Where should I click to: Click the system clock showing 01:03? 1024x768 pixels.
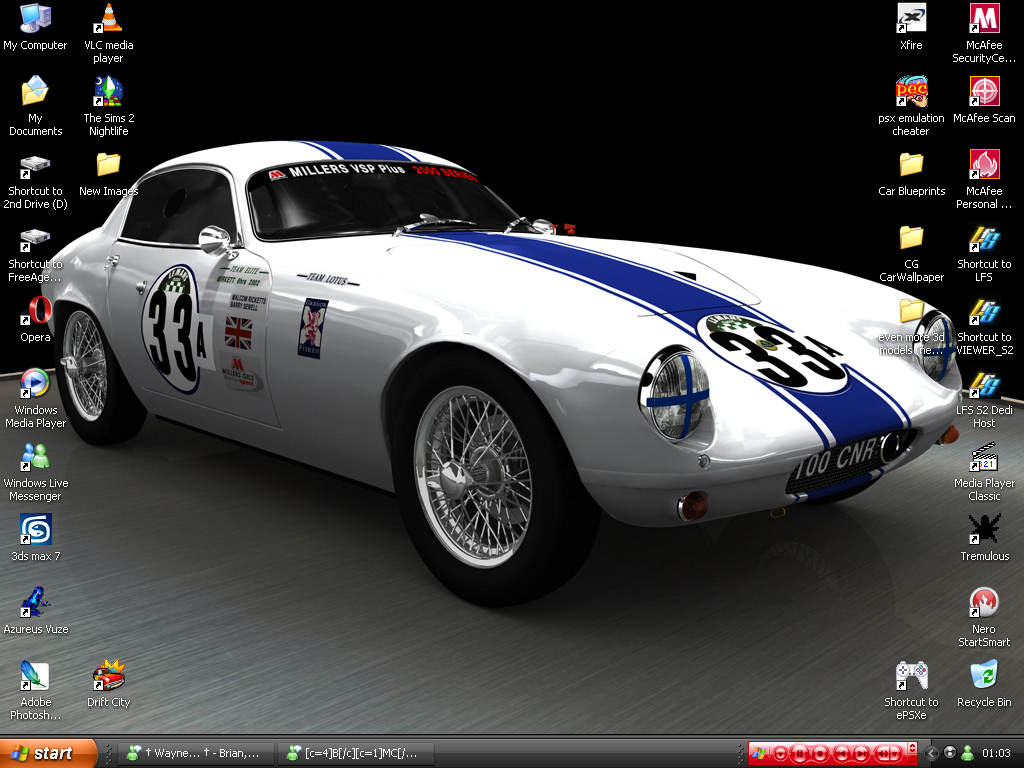click(997, 753)
